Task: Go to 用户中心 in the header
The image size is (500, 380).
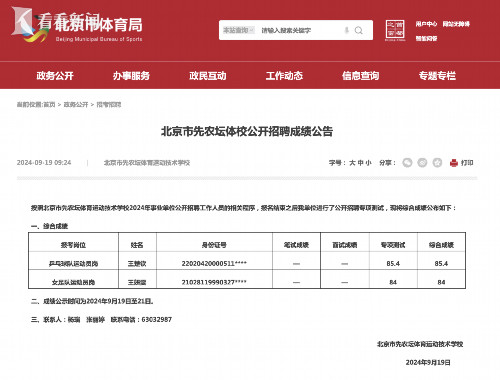Action: click(x=426, y=24)
